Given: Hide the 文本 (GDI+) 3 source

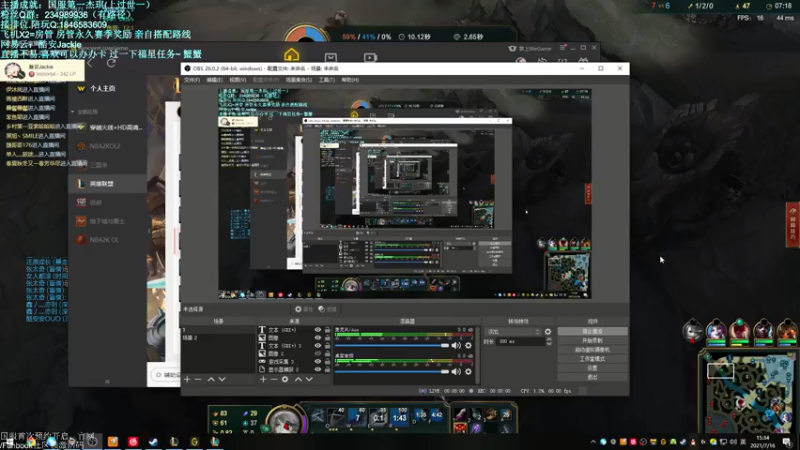Looking at the screenshot, I should 318,345.
